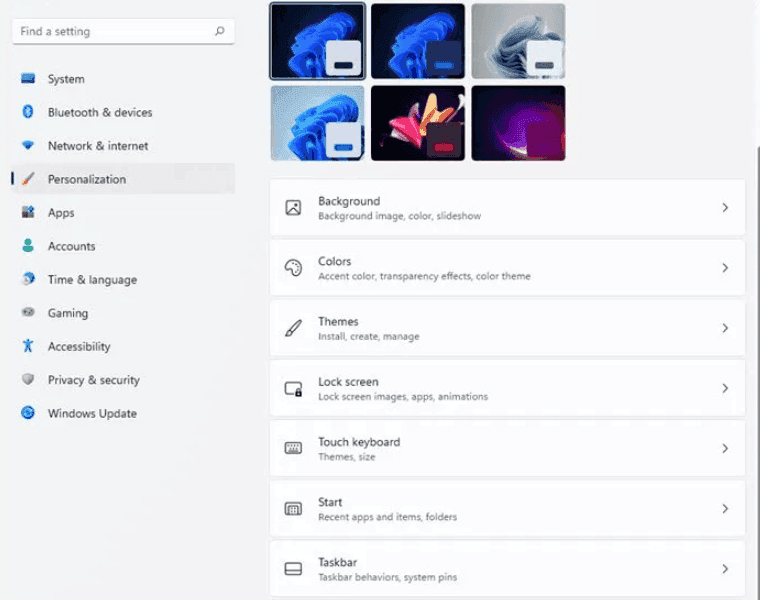Screen dimensions: 760x600
Task: Go to Bluetooth & devices
Action: click(123, 112)
